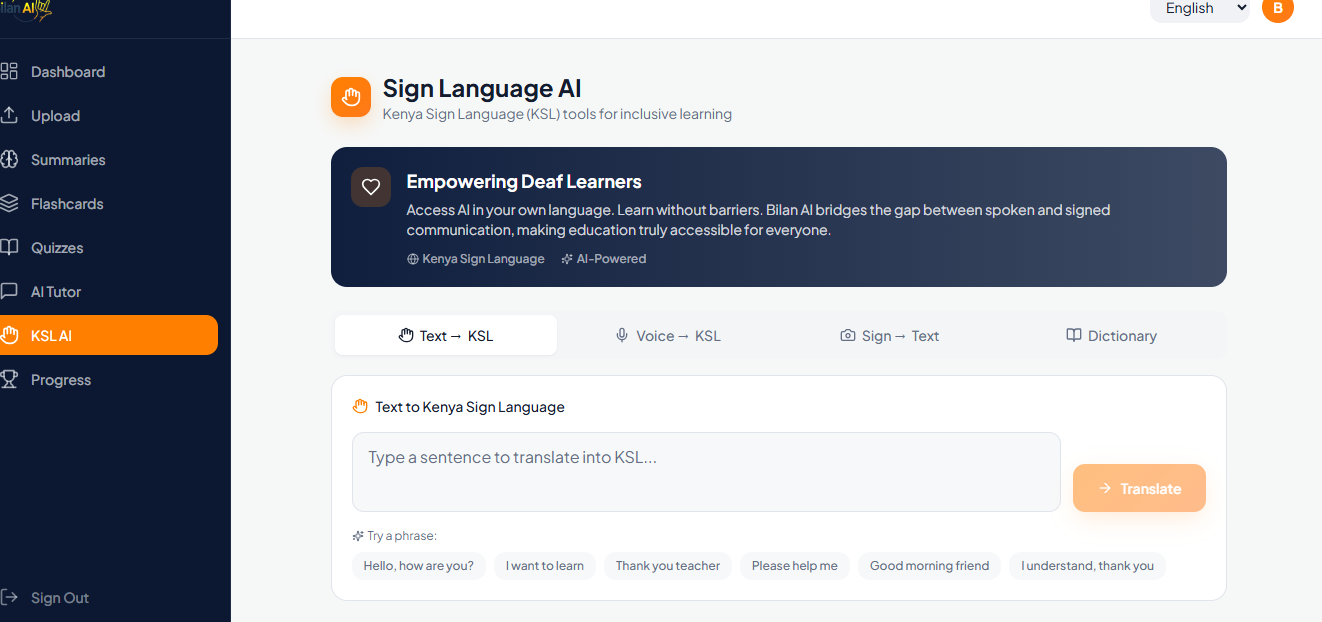Click the Sign Out door icon
The image size is (1322, 622).
coord(9,597)
